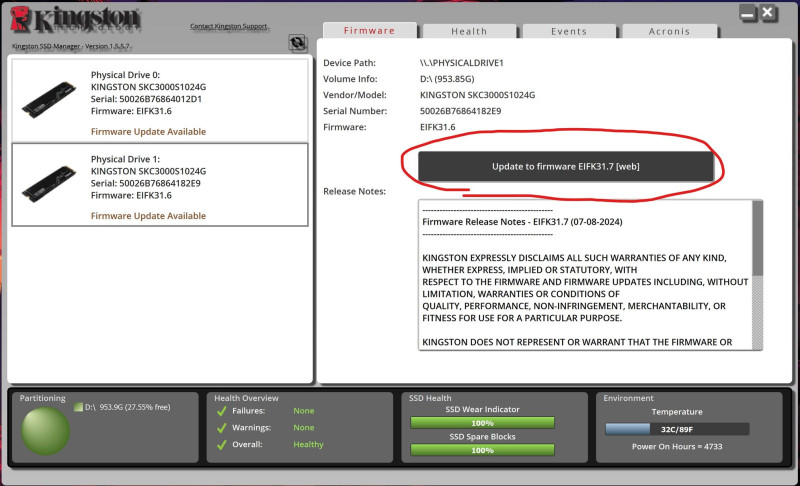This screenshot has height=486, width=800.
Task: Click the Warnings None status text
Action: tap(304, 427)
